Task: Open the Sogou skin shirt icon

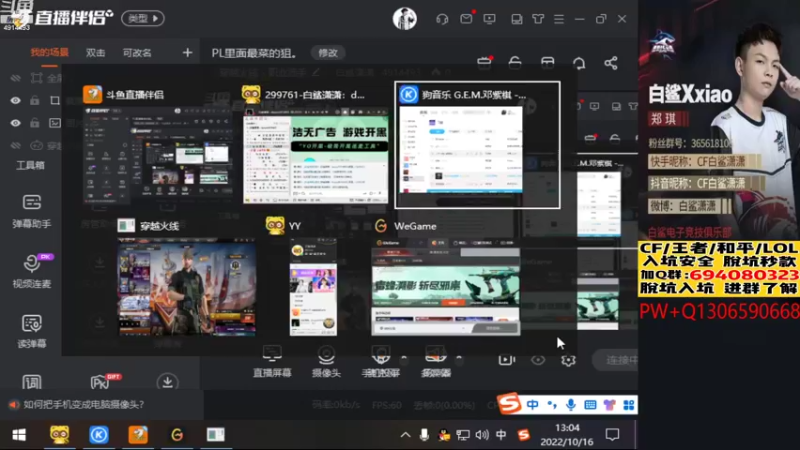Action: tap(609, 405)
